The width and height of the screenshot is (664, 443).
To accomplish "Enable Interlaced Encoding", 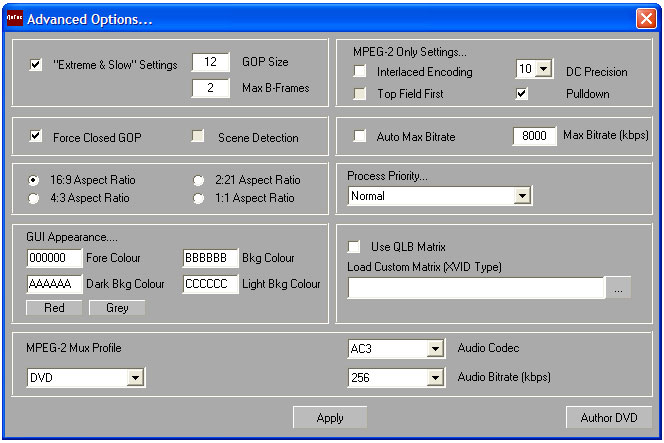I will coord(360,71).
